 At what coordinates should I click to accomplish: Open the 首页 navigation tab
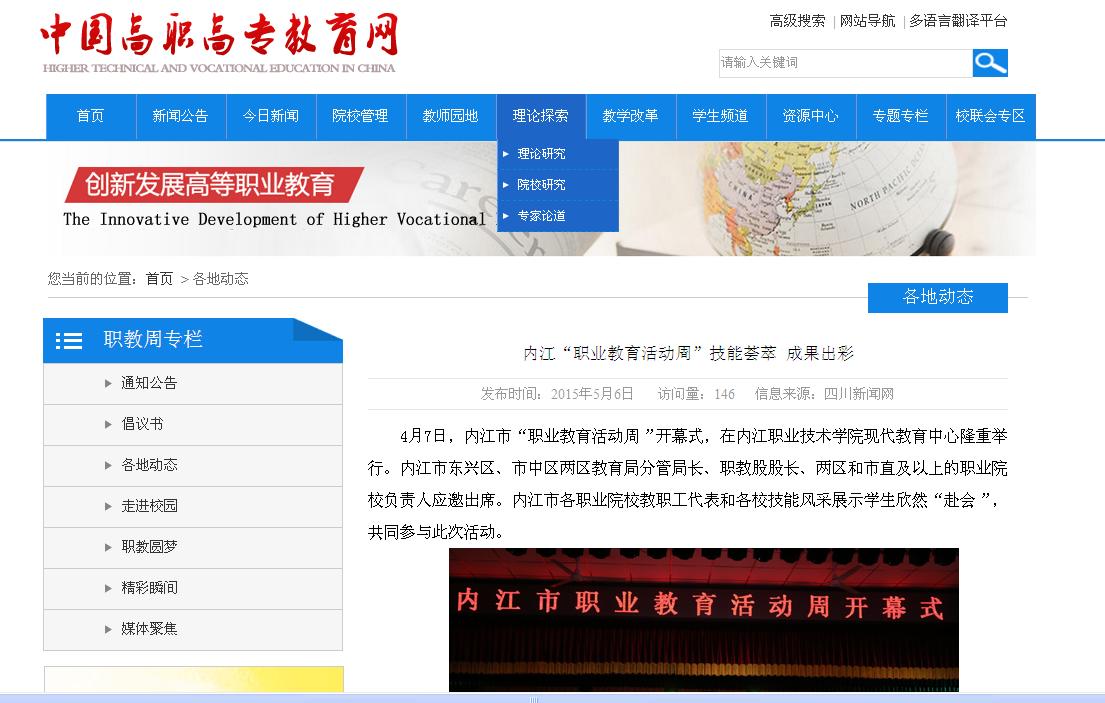coord(91,116)
